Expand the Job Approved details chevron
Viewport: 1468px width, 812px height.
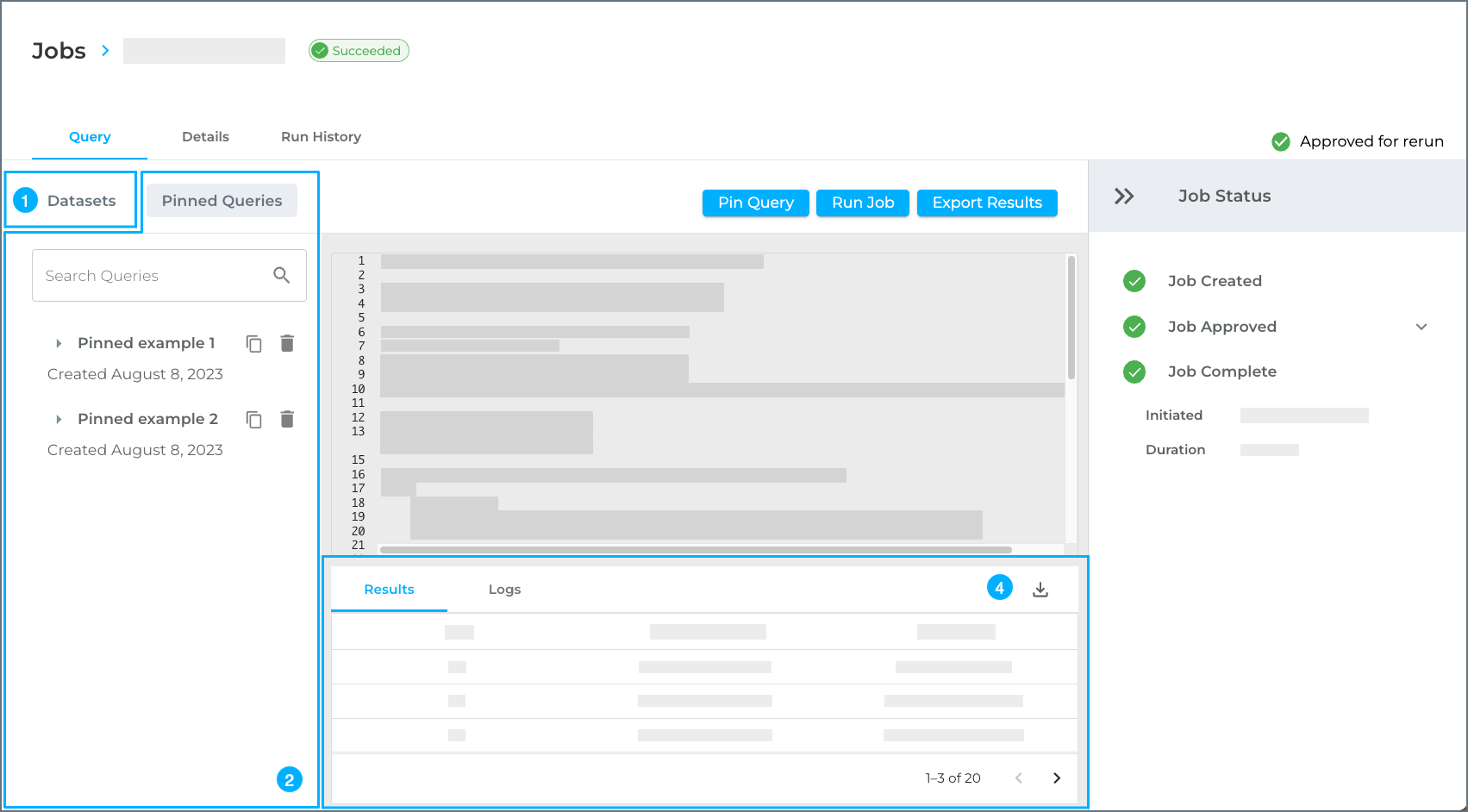pyautogui.click(x=1421, y=327)
